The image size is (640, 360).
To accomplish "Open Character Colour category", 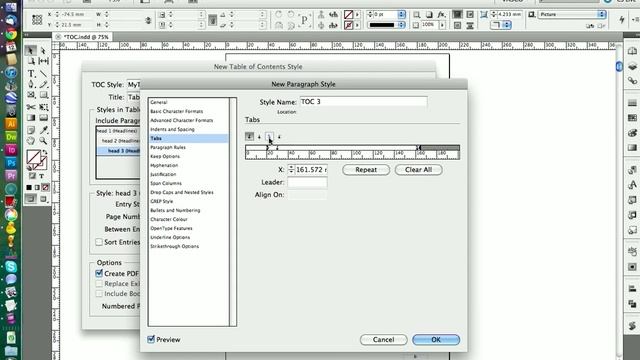I will click(x=169, y=219).
